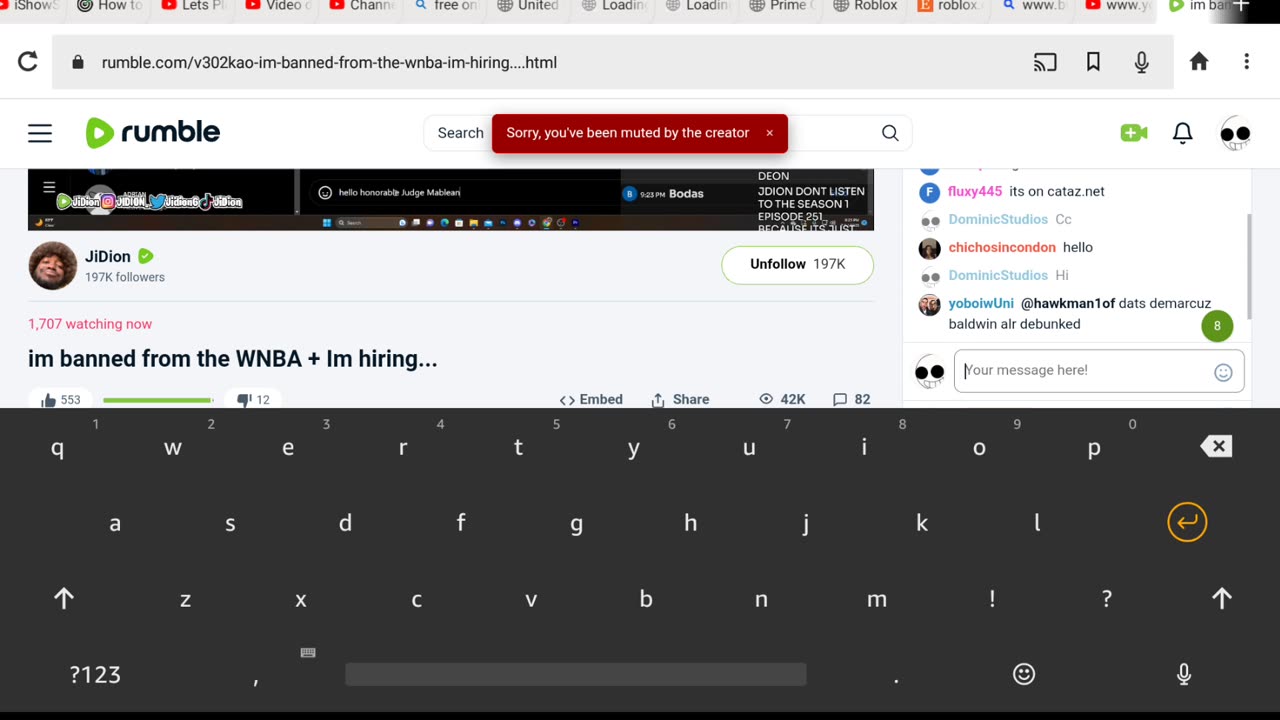Click the green unread messages badge showing 8

[x=1217, y=325]
